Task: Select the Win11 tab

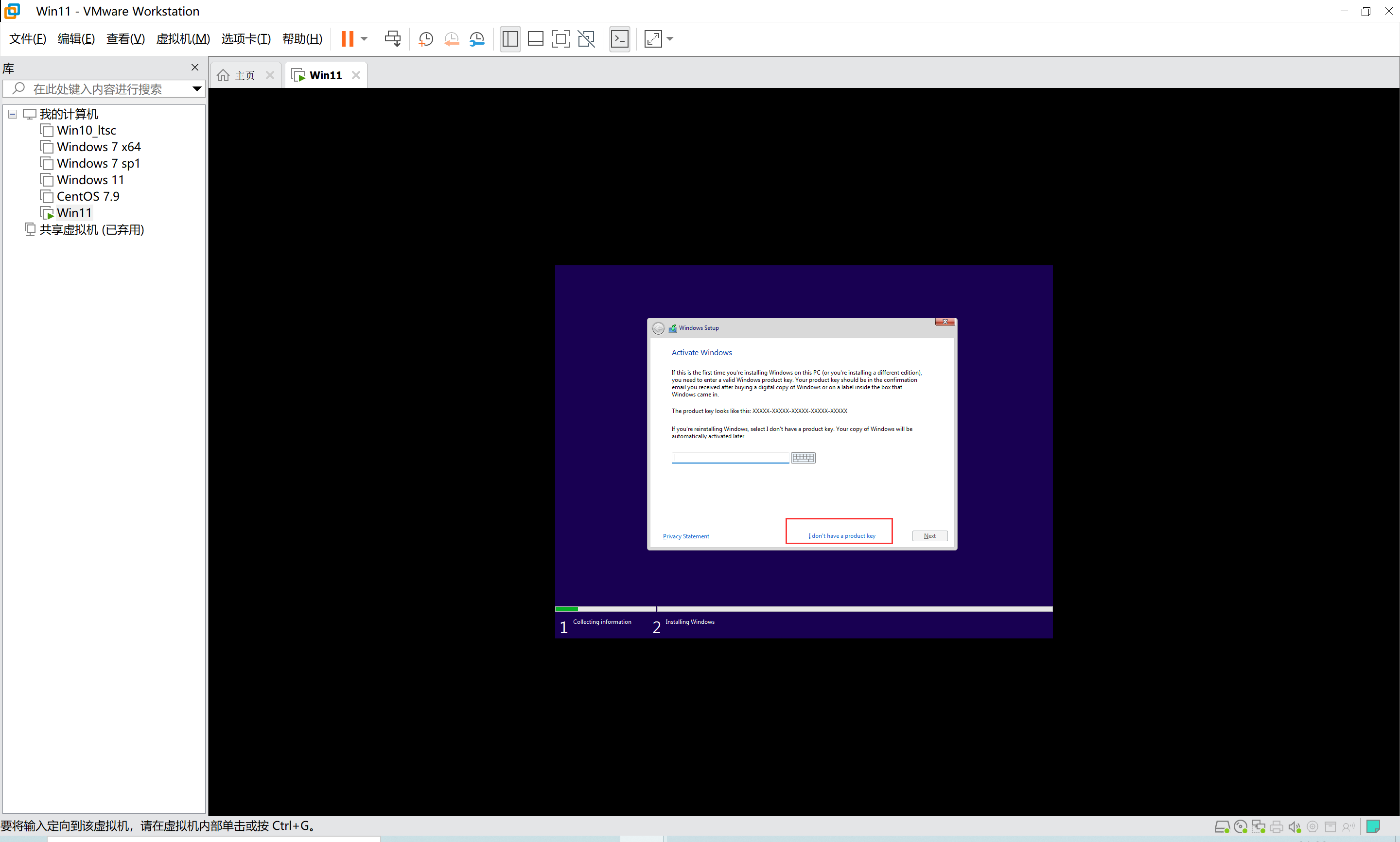Action: point(325,74)
